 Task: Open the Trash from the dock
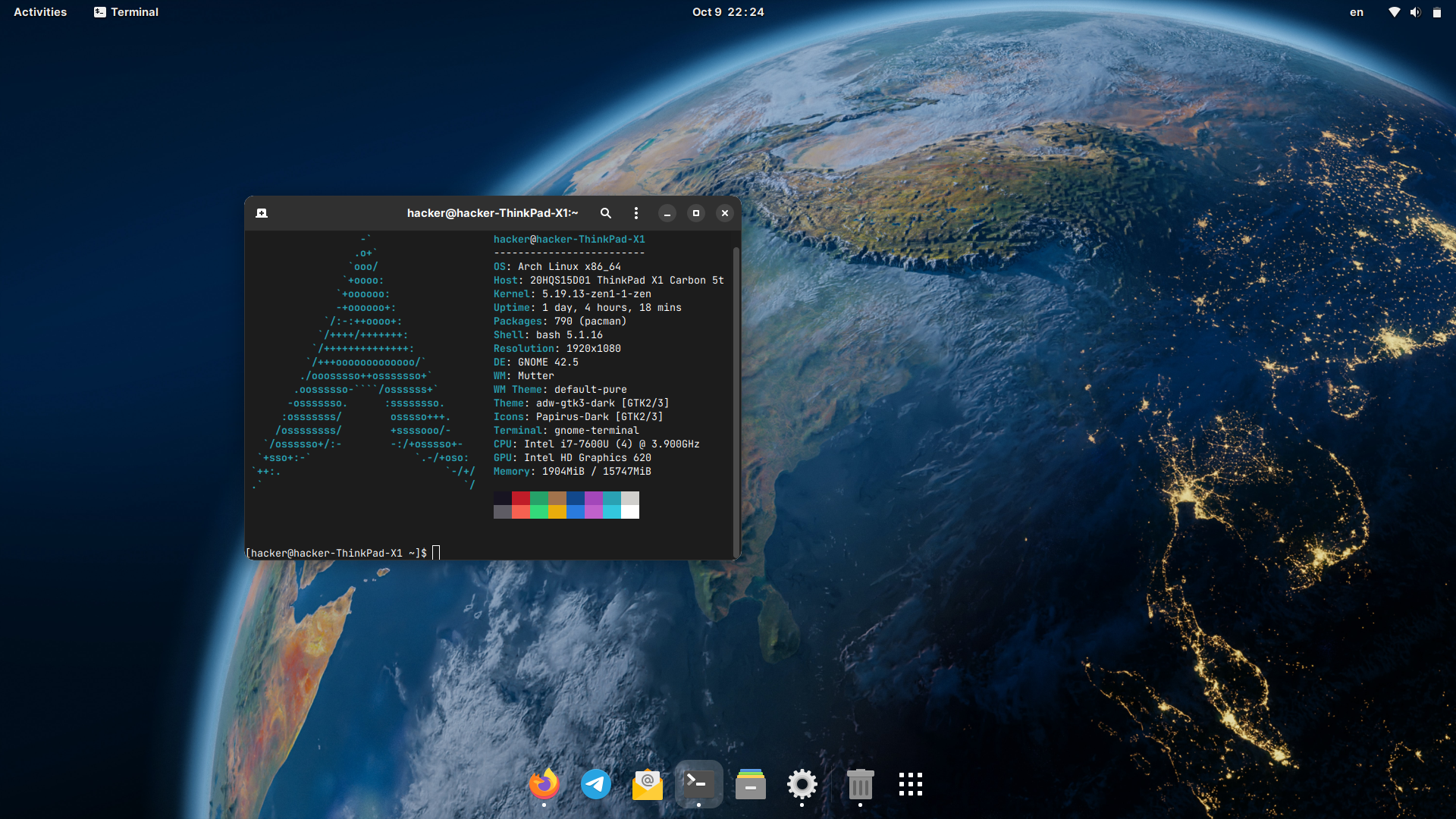pyautogui.click(x=860, y=784)
